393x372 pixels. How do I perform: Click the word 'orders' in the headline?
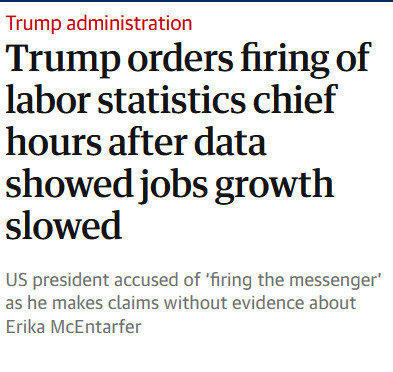point(180,59)
